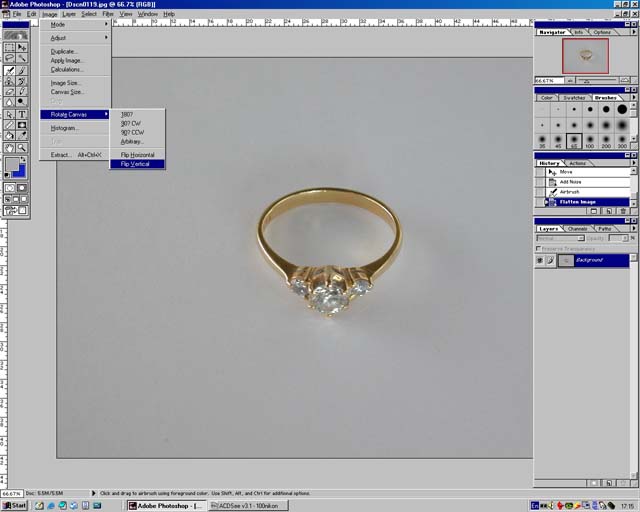Select the Rectangular Marquee tool
Image resolution: width=640 pixels, height=512 pixels.
tap(9, 47)
